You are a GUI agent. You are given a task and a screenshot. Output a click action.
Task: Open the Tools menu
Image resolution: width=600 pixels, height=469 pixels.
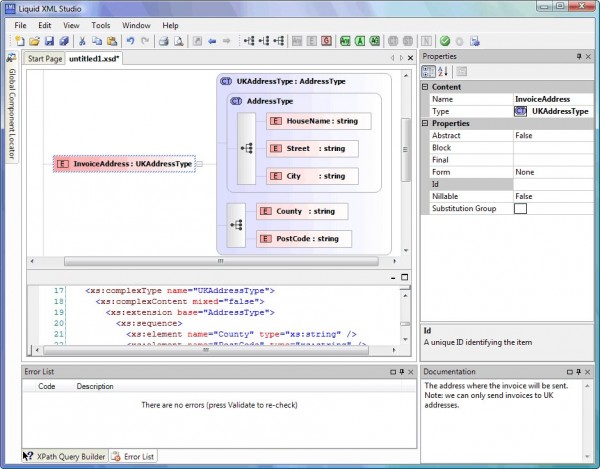(101, 25)
